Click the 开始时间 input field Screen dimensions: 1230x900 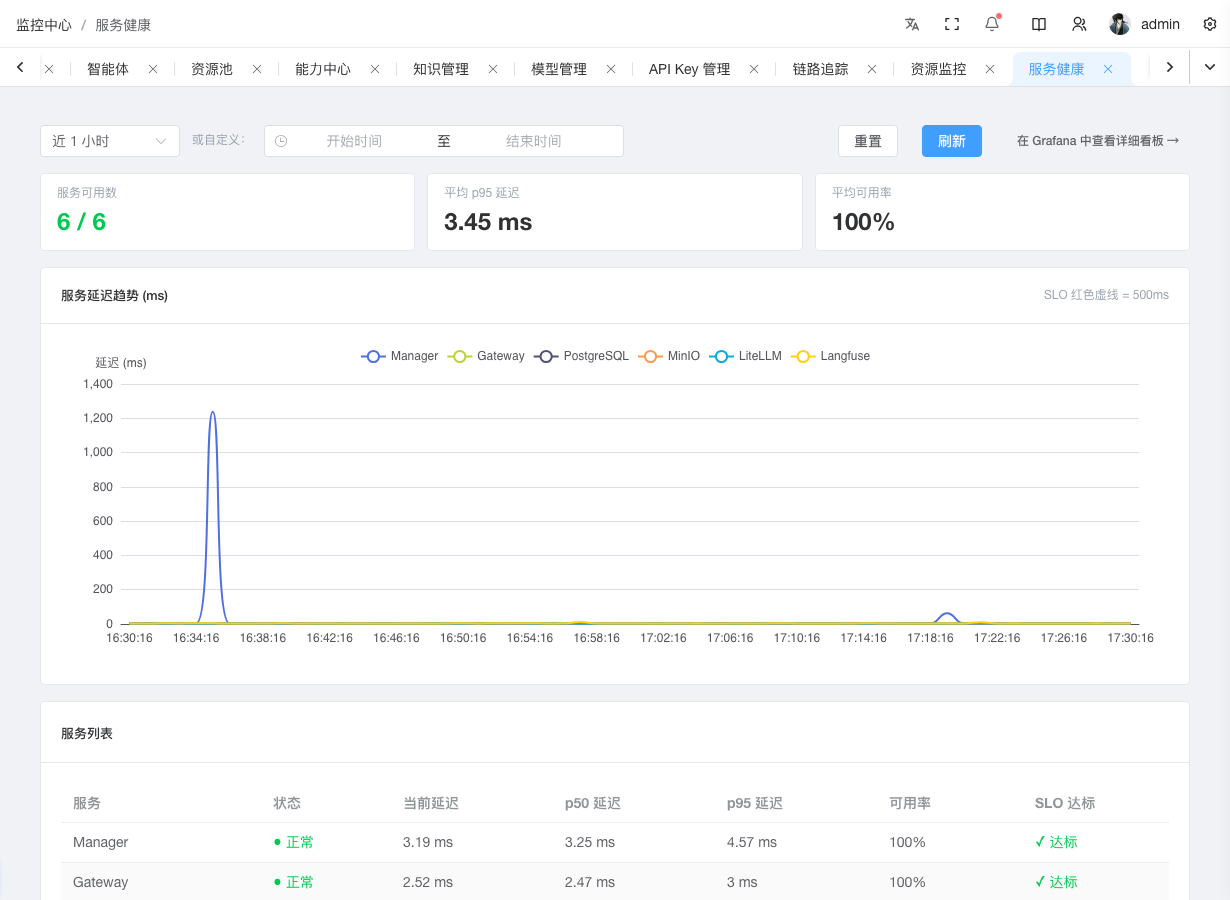point(354,141)
